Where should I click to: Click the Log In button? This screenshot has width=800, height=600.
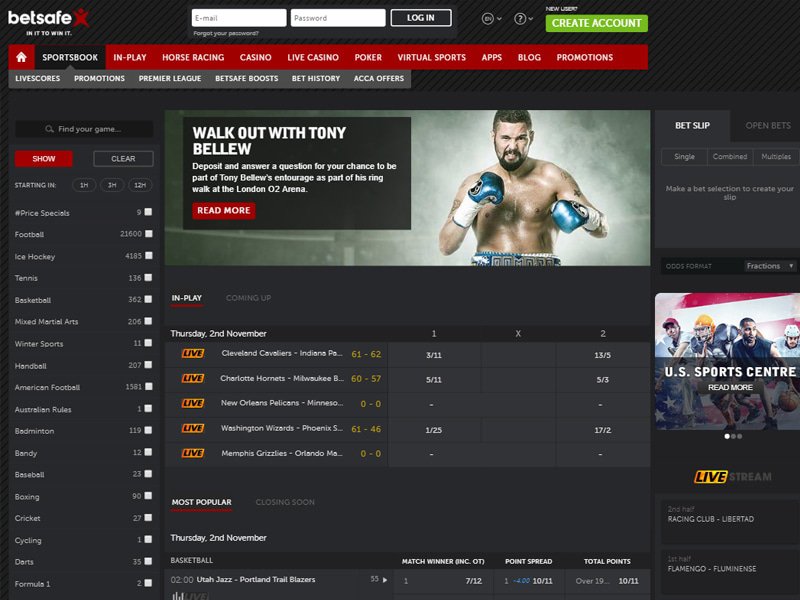[421, 18]
